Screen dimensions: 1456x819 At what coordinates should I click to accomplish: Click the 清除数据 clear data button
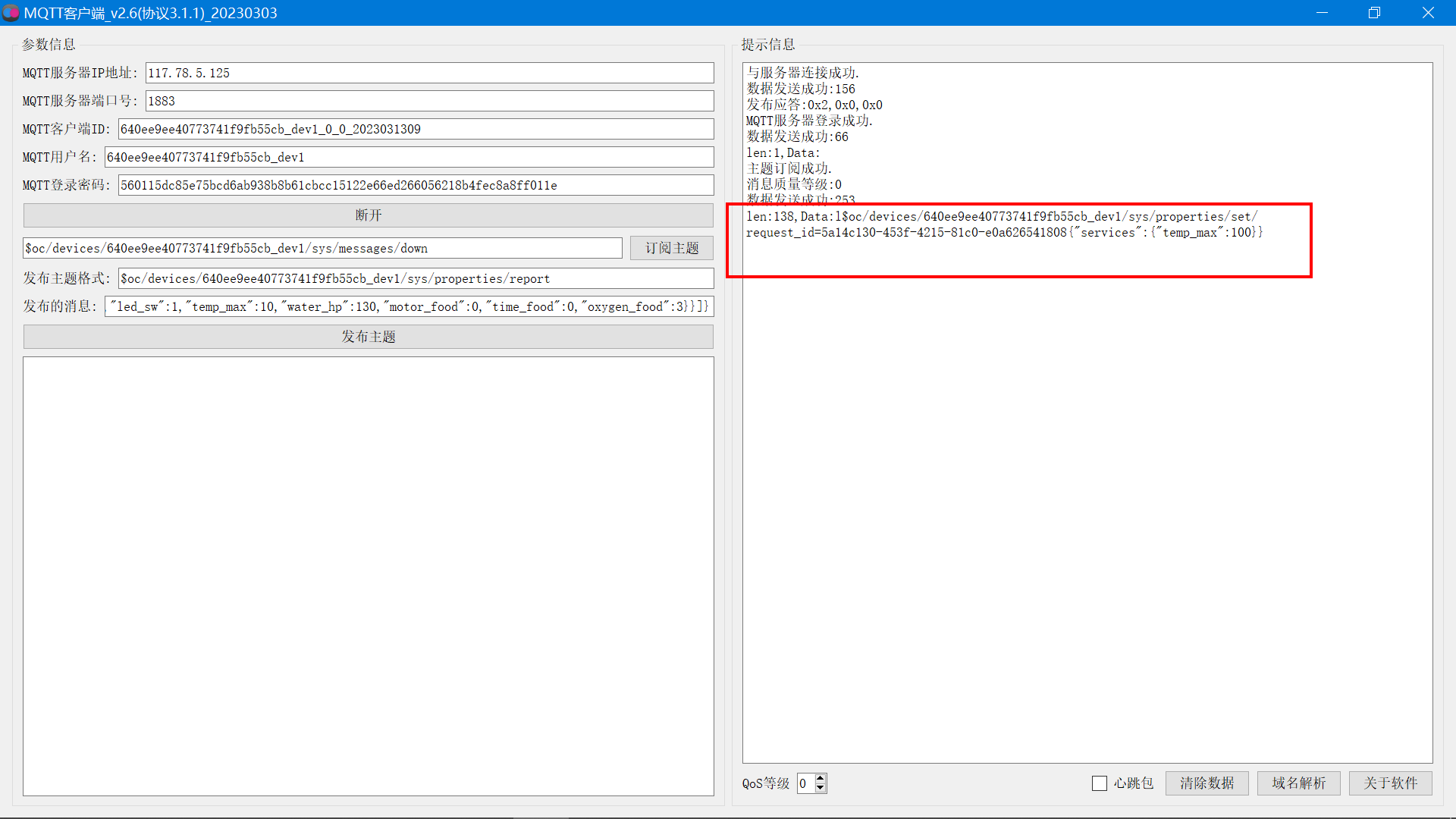[x=1207, y=783]
